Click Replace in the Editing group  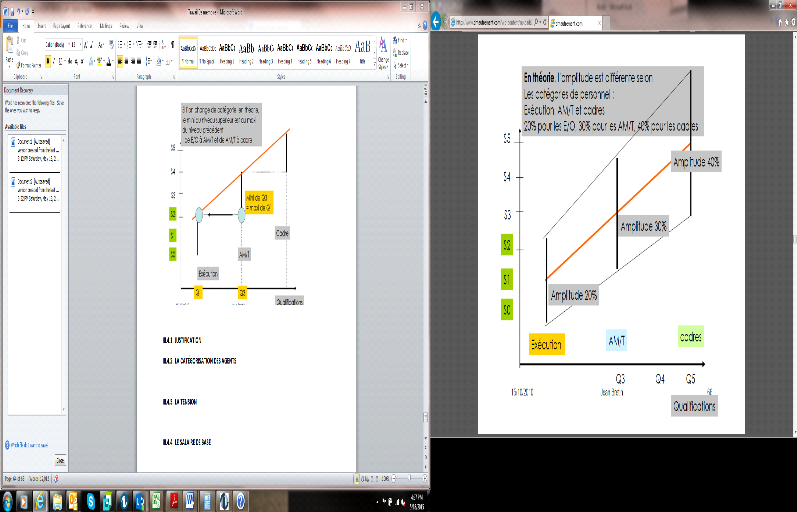(401, 52)
